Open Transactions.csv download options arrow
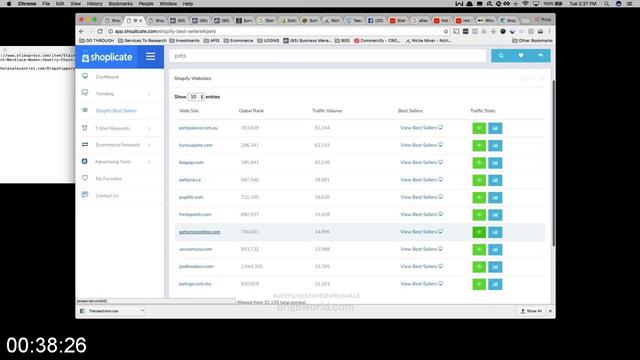Viewport: 640px width, 360px height. pyautogui.click(x=142, y=311)
